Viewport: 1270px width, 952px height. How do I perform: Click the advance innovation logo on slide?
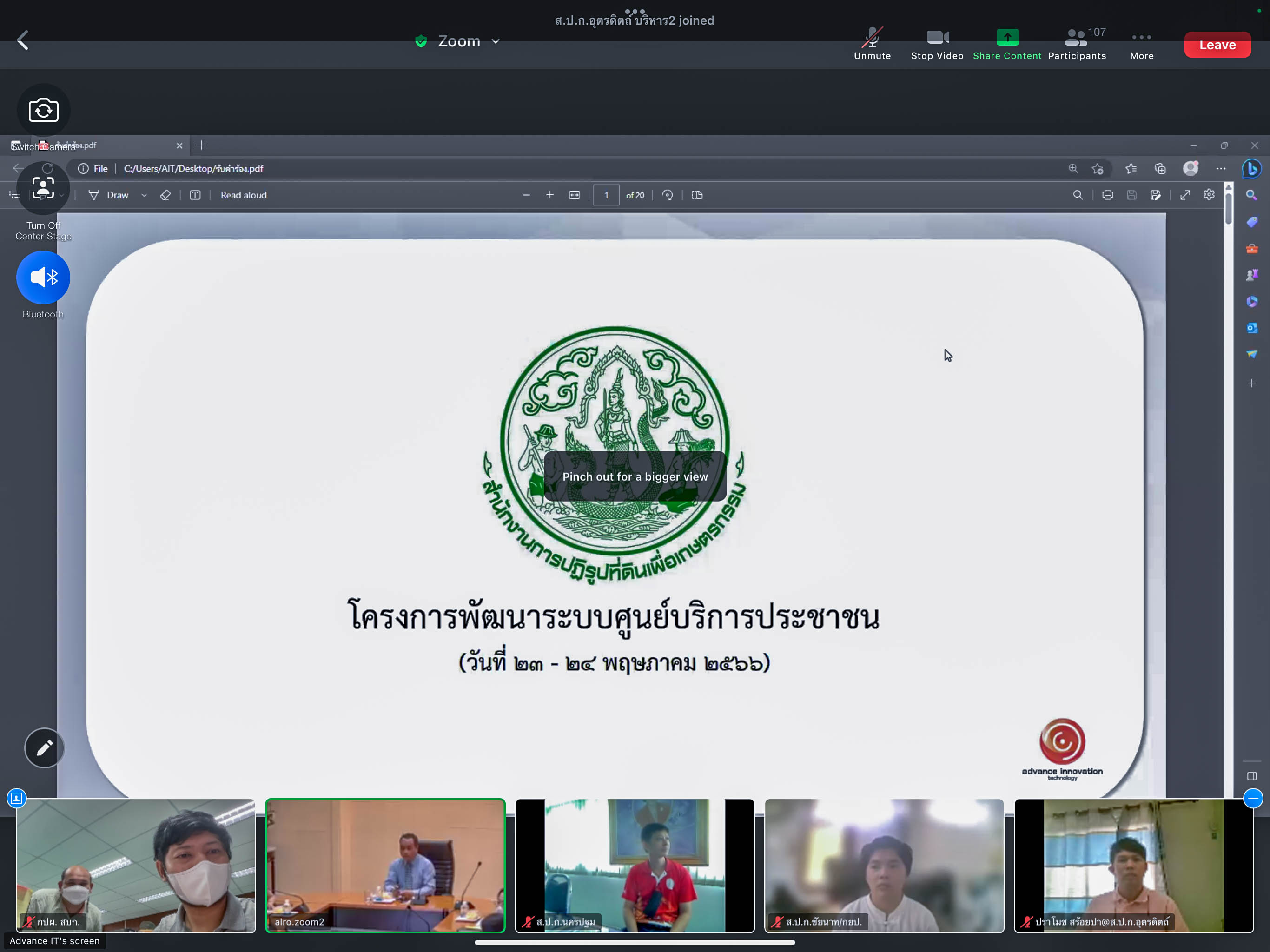(1062, 749)
